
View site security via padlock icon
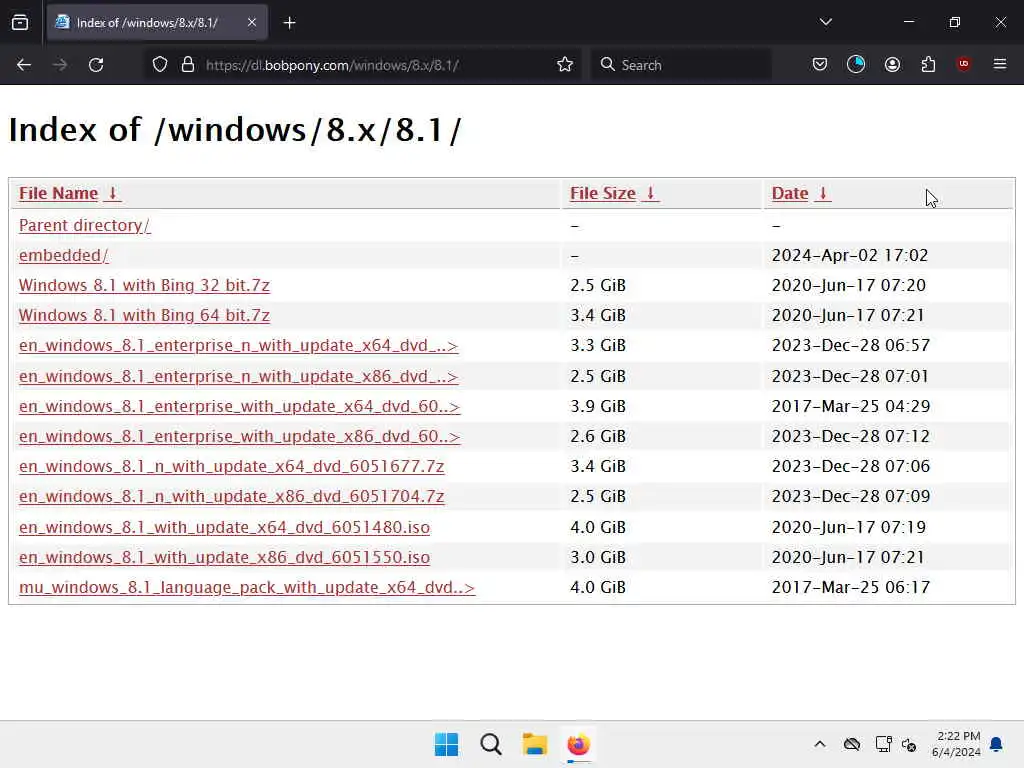click(188, 65)
